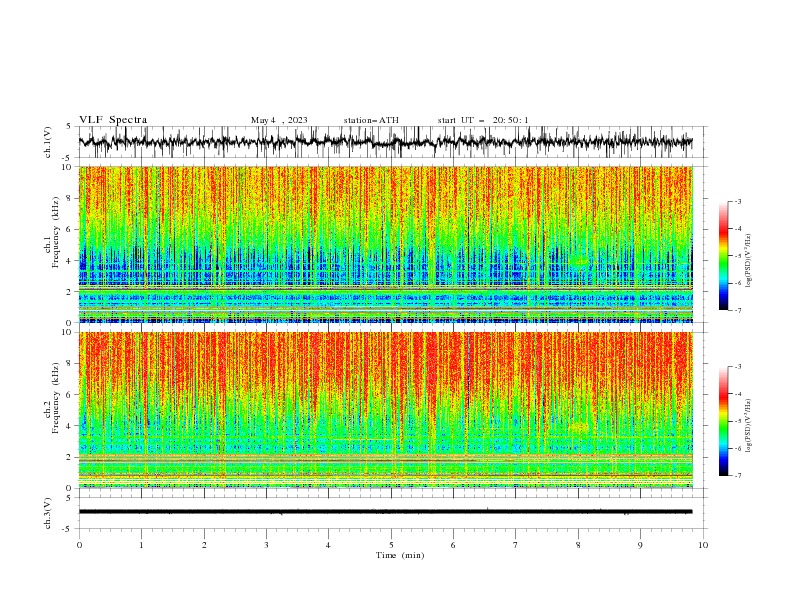Click the "VLF Spectra" title text
The height and width of the screenshot is (612, 792).
[113, 120]
